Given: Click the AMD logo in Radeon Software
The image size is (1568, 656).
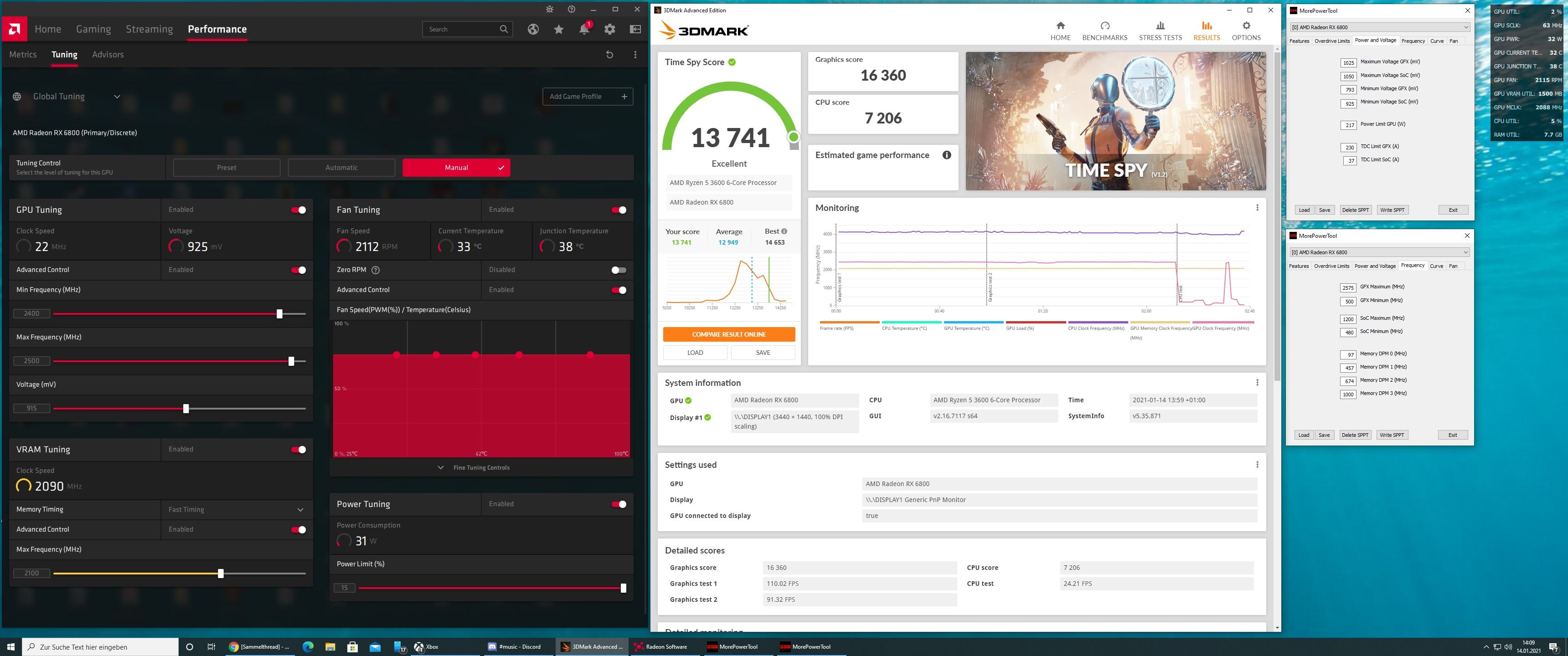Looking at the screenshot, I should pos(14,29).
